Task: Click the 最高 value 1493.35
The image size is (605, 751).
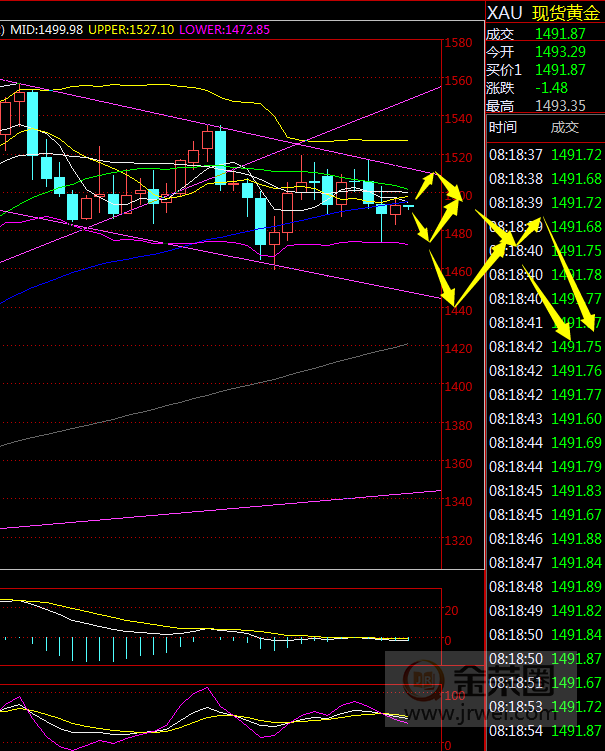Action: tap(560, 106)
